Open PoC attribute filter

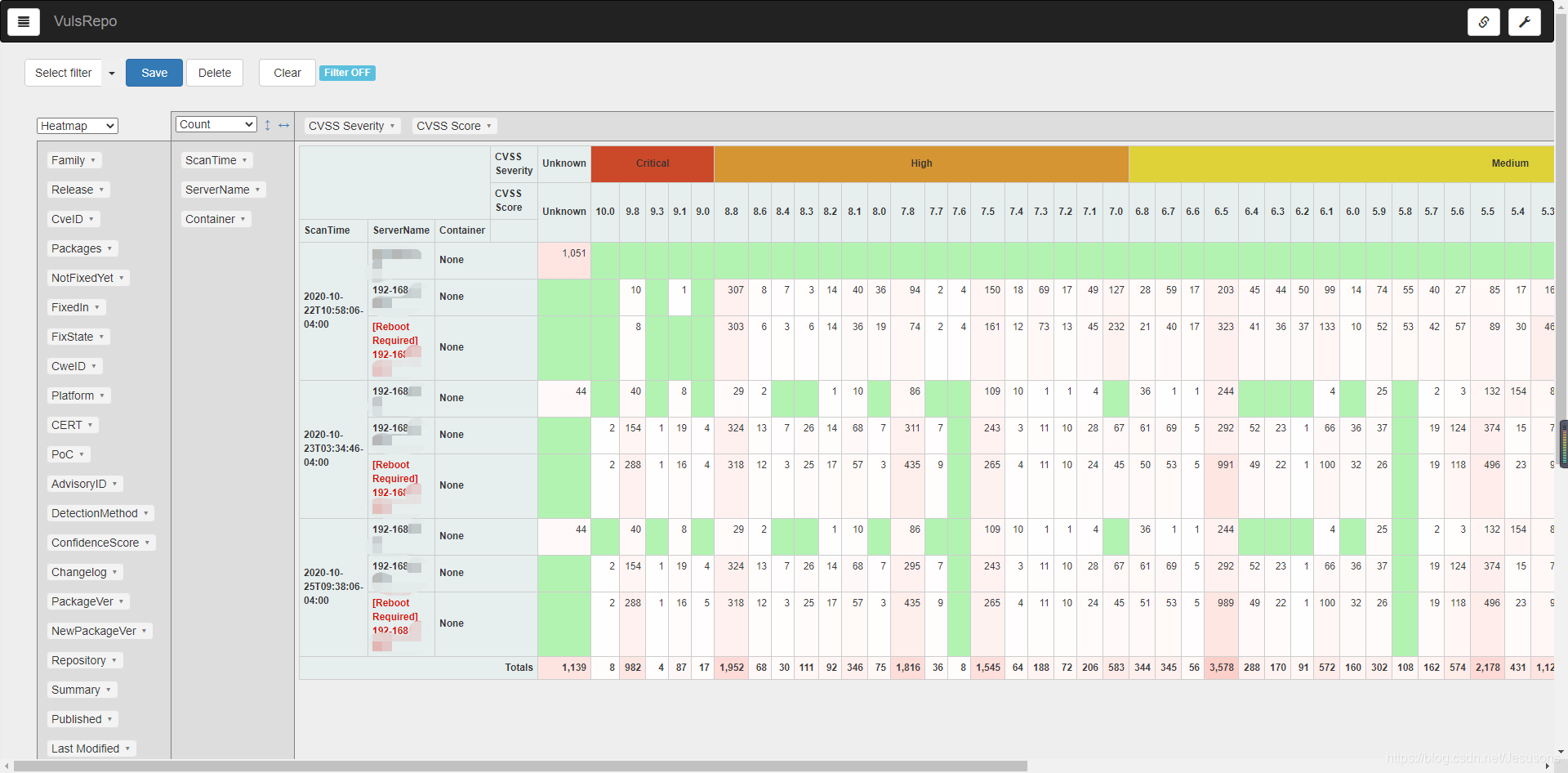tap(82, 454)
